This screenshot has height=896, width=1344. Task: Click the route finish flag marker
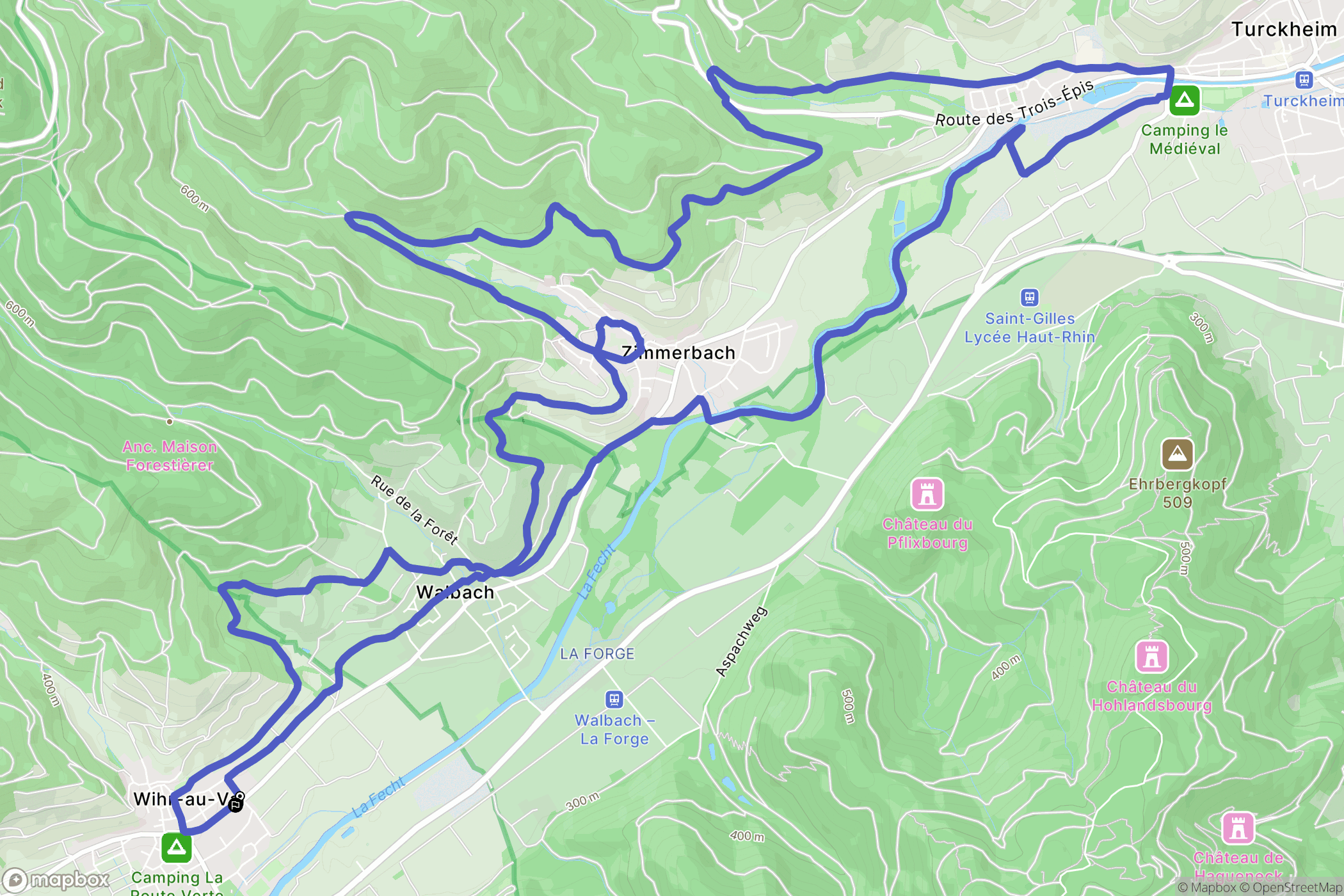click(x=236, y=804)
